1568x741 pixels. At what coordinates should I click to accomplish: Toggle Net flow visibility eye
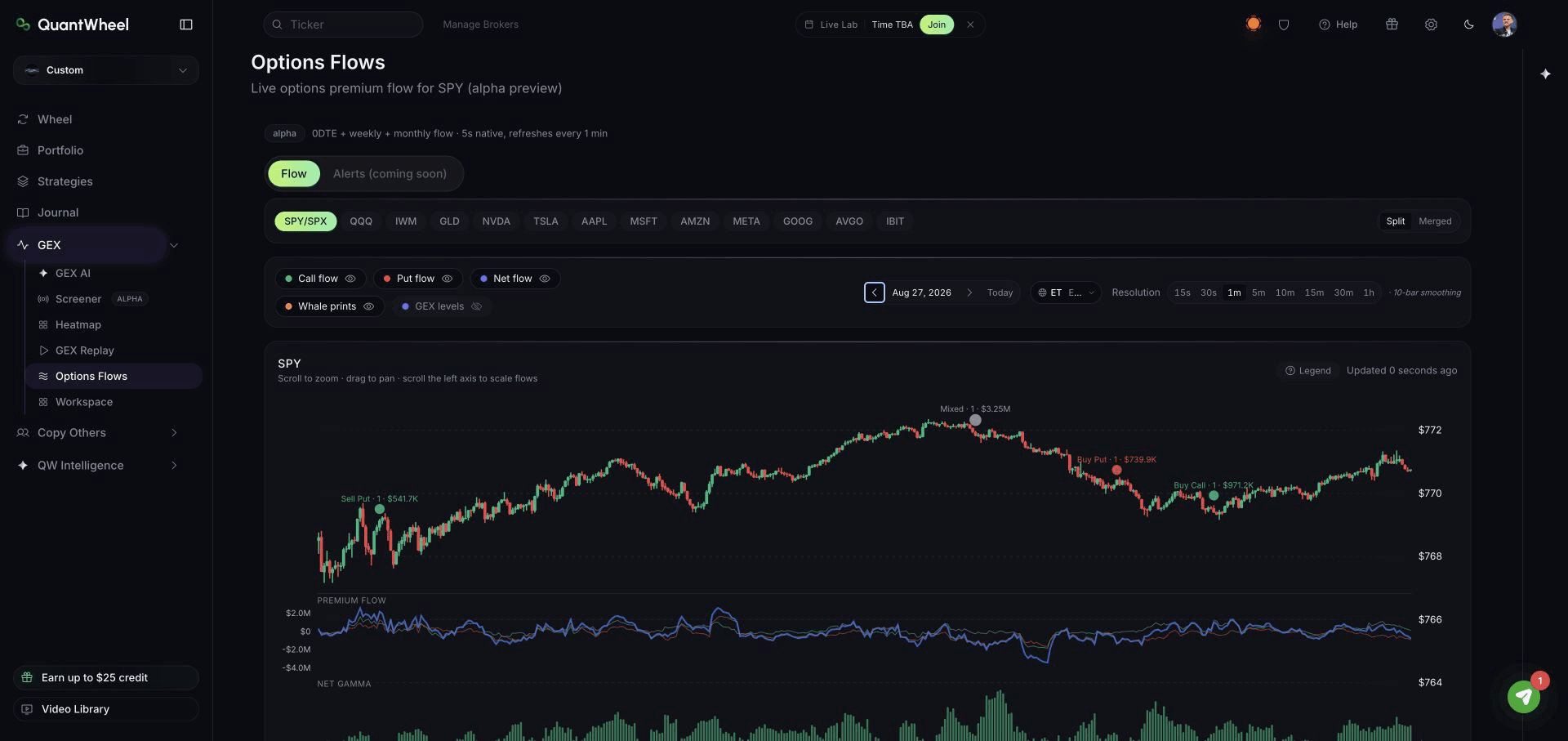point(545,279)
